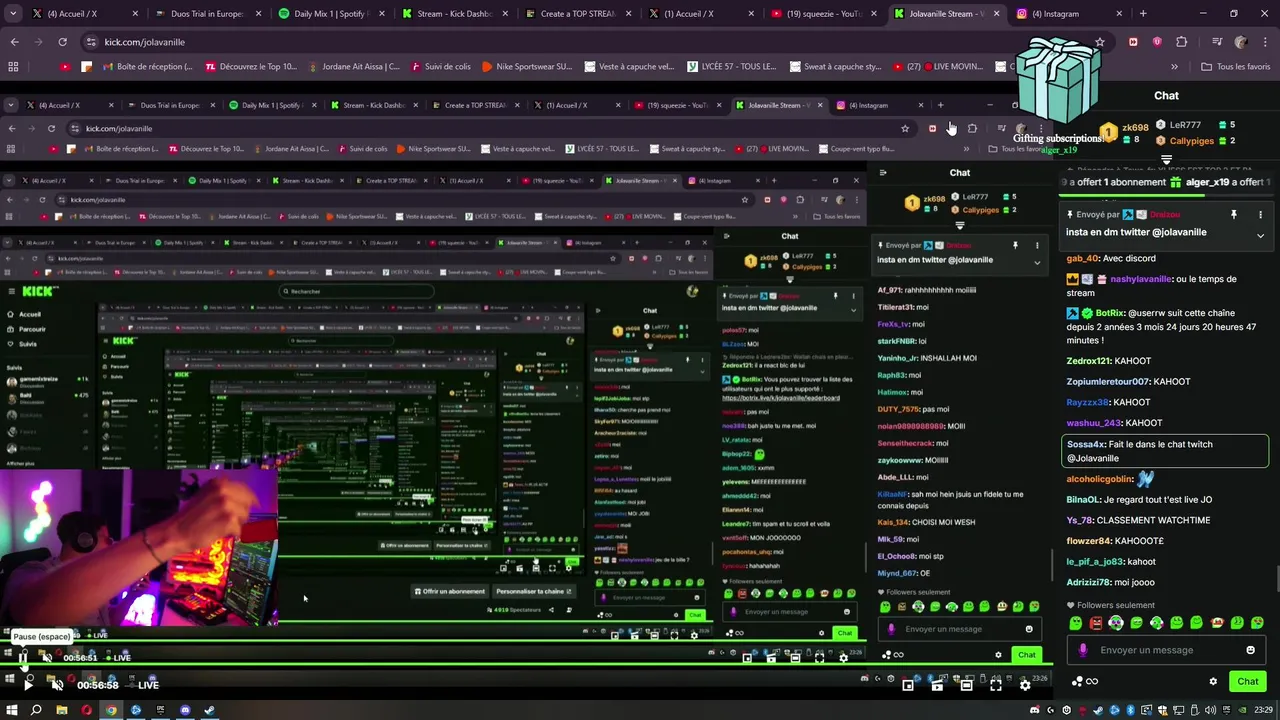Screen dimensions: 1280x720
Task: Open Boîte de réception Gmail bookmark
Action: point(149,67)
